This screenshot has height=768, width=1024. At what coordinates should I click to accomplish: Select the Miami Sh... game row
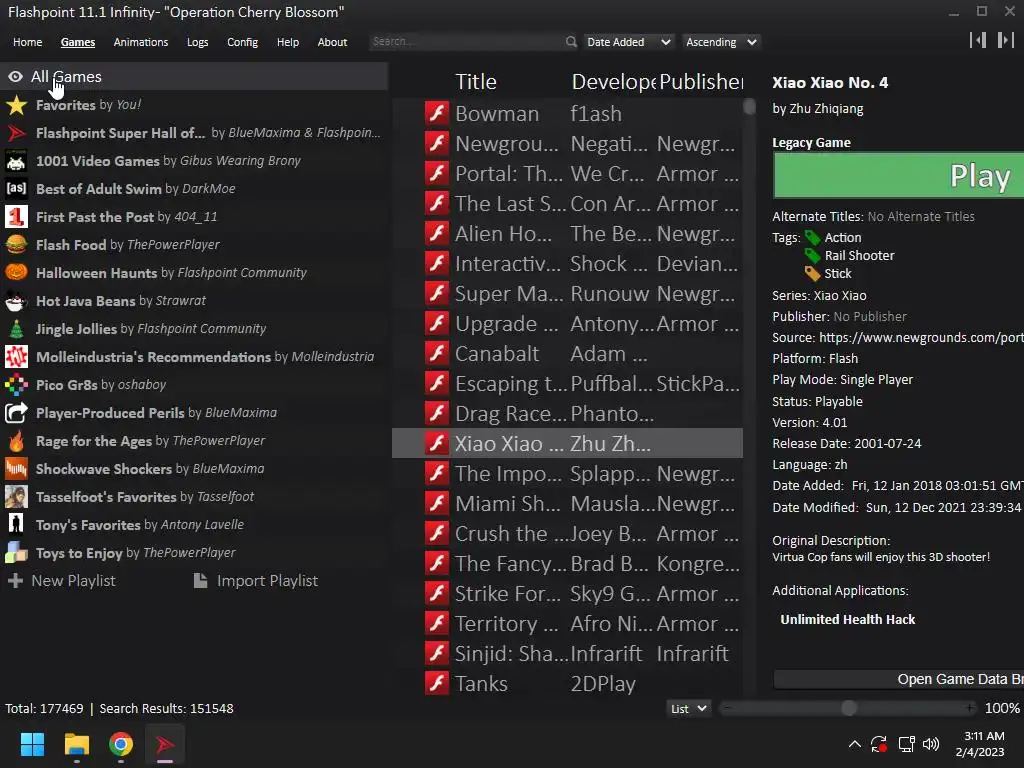[x=567, y=504]
